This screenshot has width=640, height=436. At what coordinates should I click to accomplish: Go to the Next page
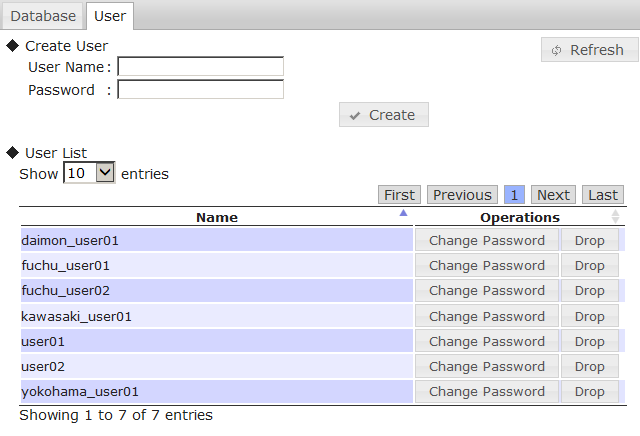pos(553,195)
